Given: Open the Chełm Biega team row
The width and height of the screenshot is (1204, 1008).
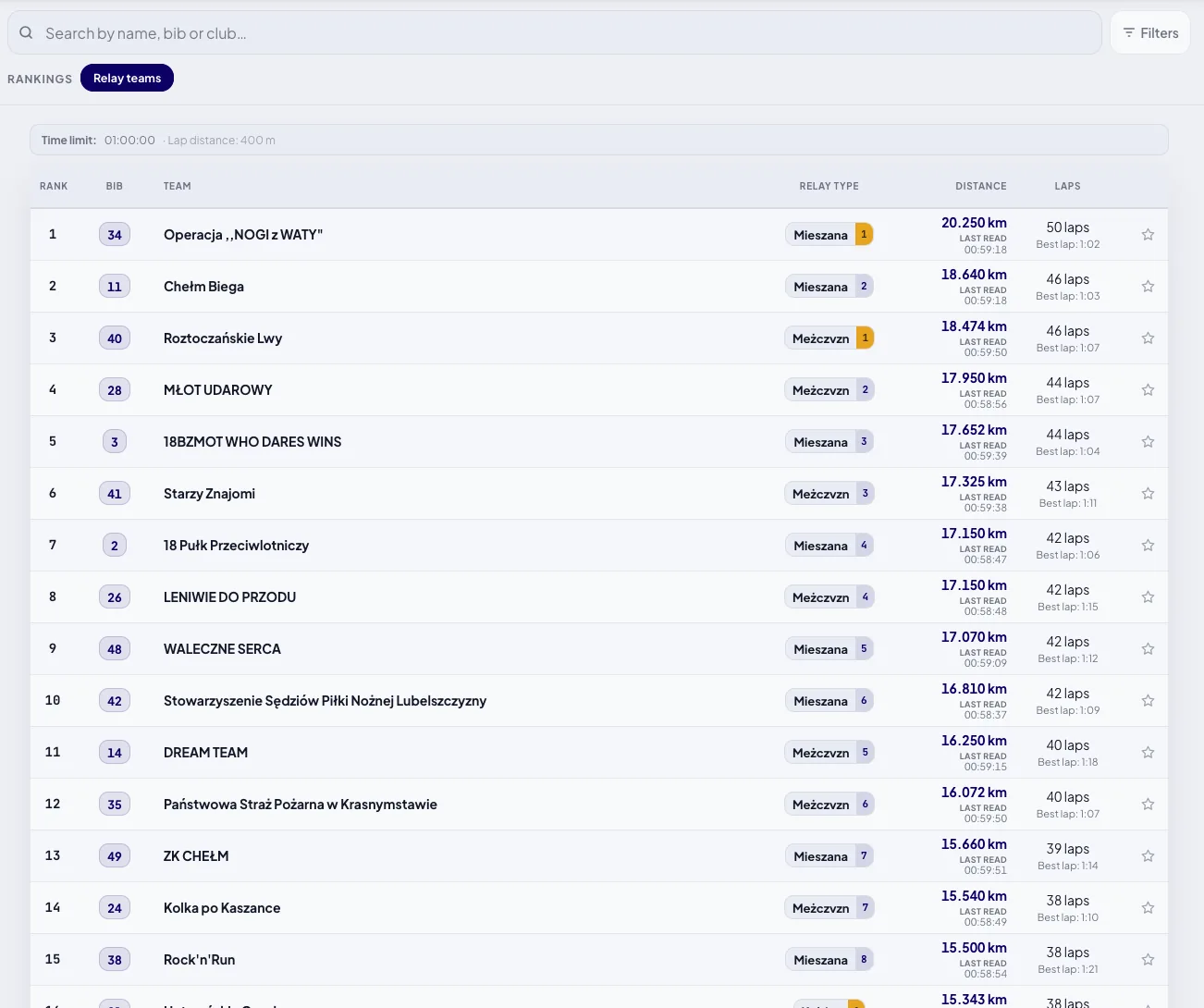Looking at the screenshot, I should tap(599, 287).
